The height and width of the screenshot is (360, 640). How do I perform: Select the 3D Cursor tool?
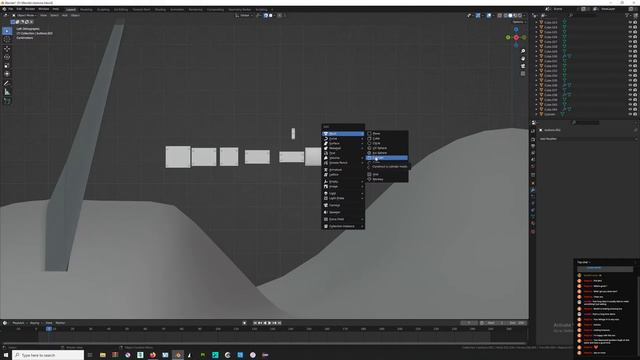[x=7, y=40]
